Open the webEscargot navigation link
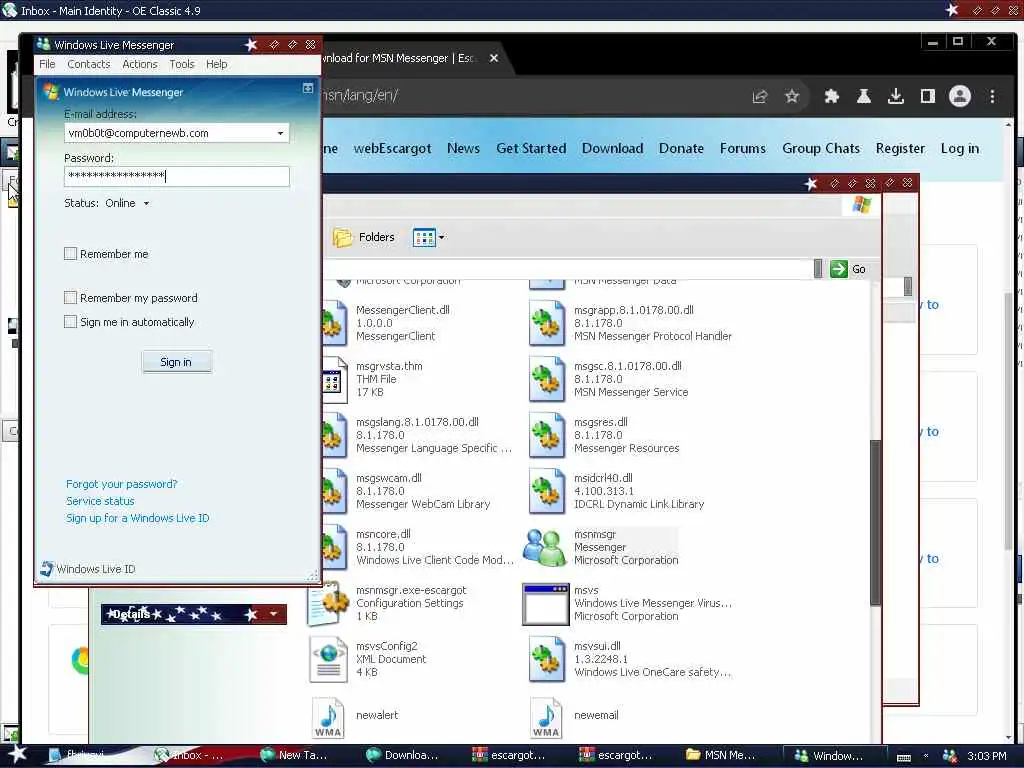The height and width of the screenshot is (768, 1024). [392, 148]
